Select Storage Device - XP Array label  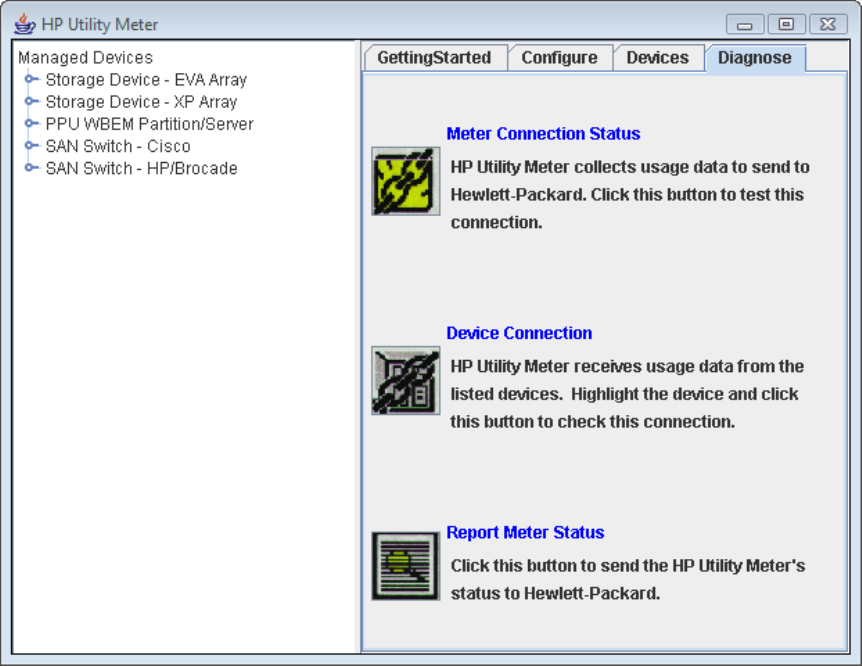point(141,102)
